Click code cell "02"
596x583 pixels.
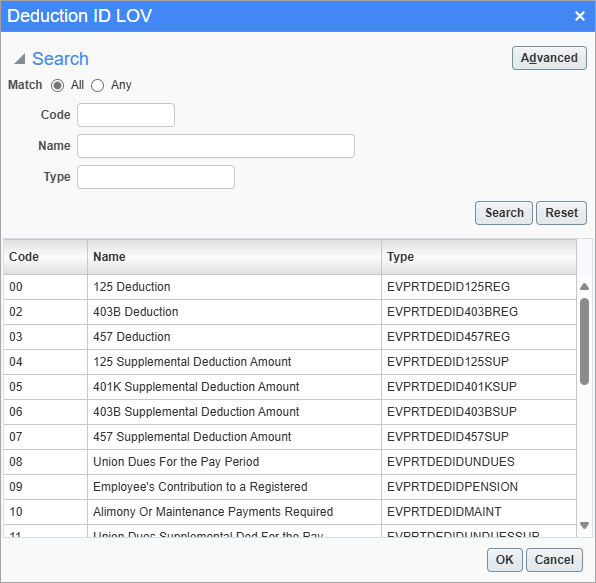46,312
